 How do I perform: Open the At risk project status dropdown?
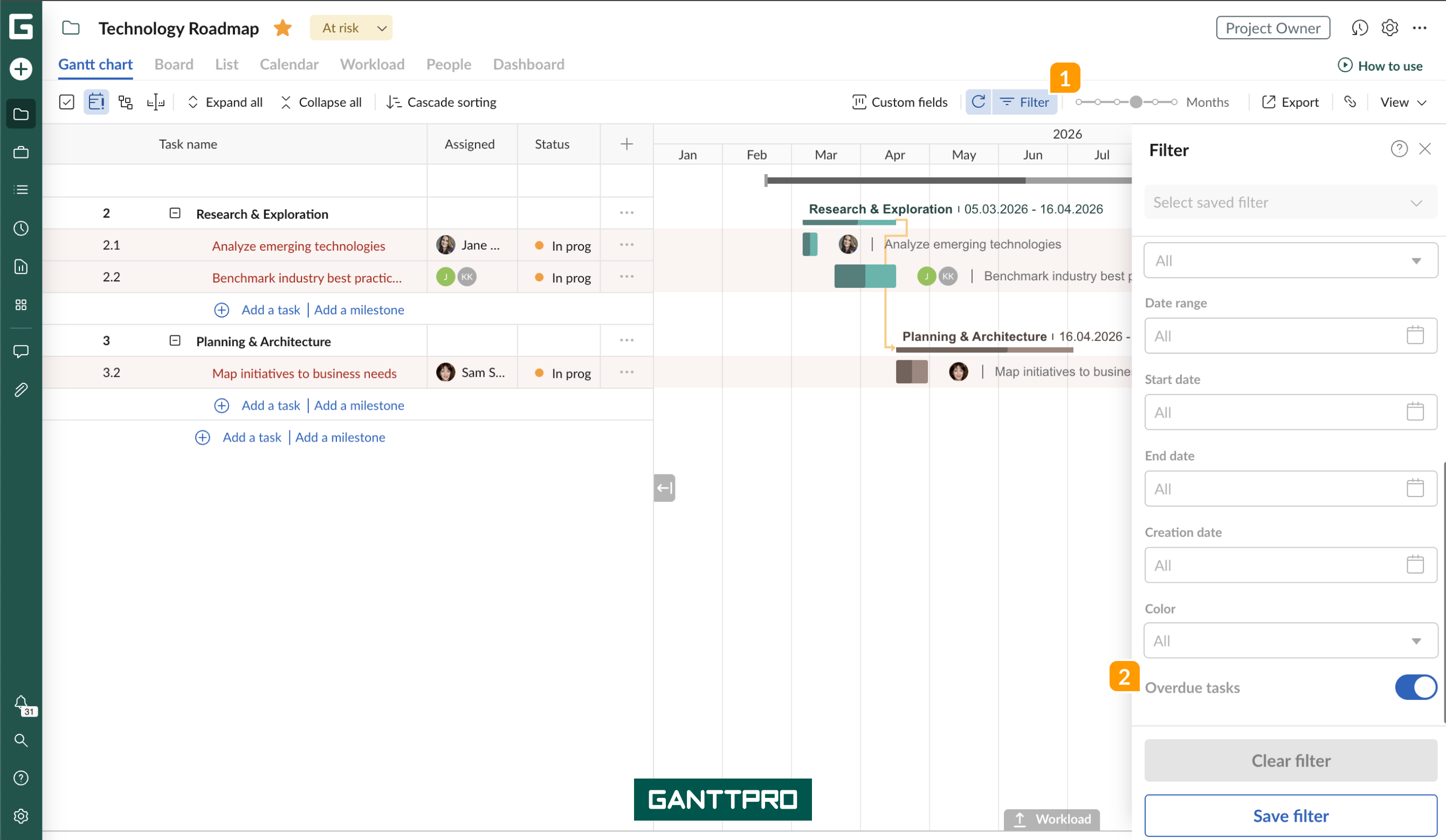[351, 27]
